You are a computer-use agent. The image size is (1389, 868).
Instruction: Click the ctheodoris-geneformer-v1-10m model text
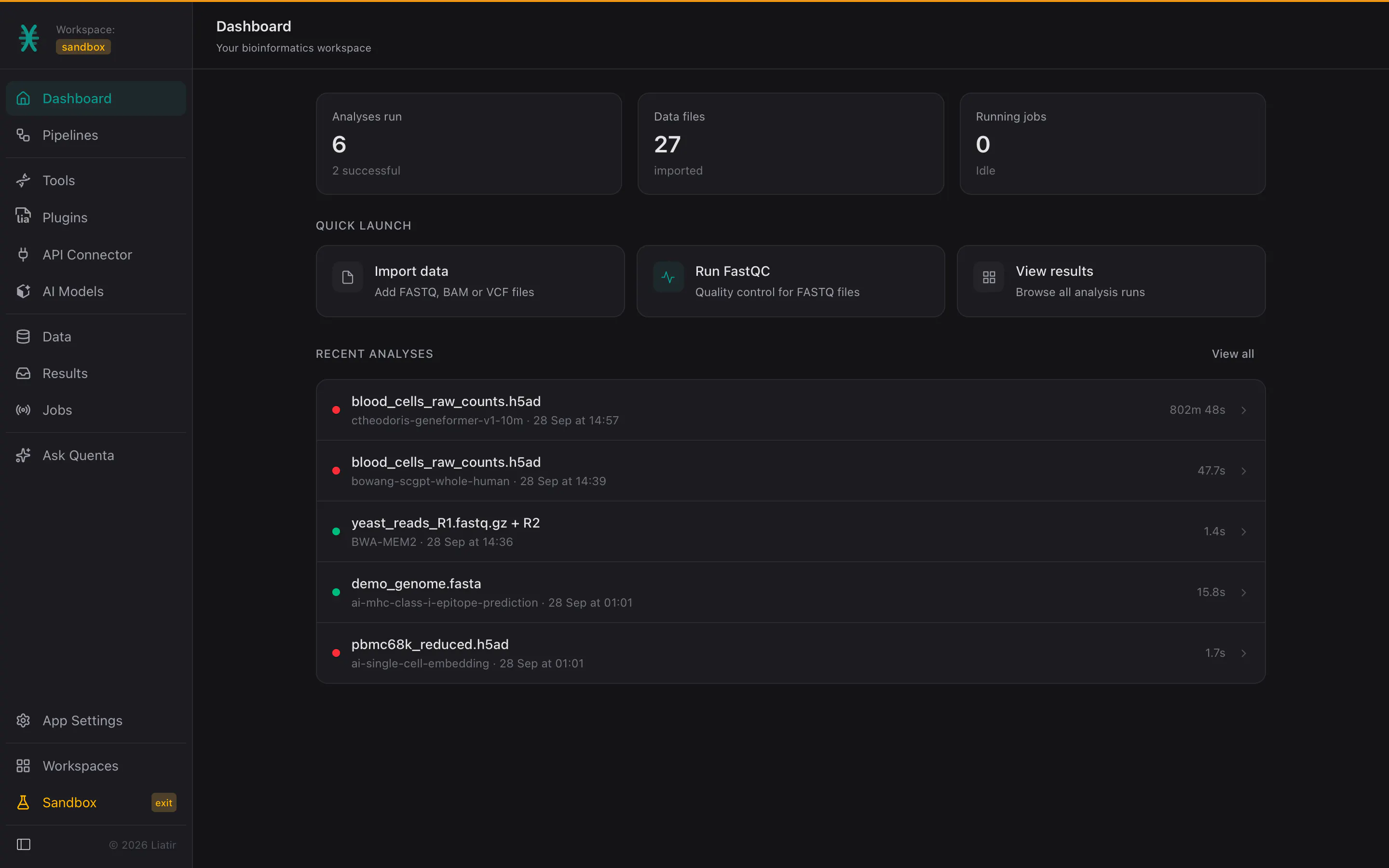click(437, 420)
